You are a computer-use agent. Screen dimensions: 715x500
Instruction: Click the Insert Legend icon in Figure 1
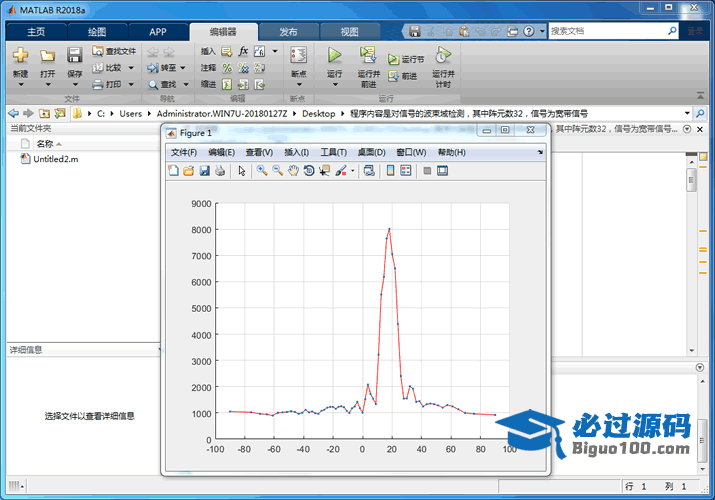click(x=406, y=171)
